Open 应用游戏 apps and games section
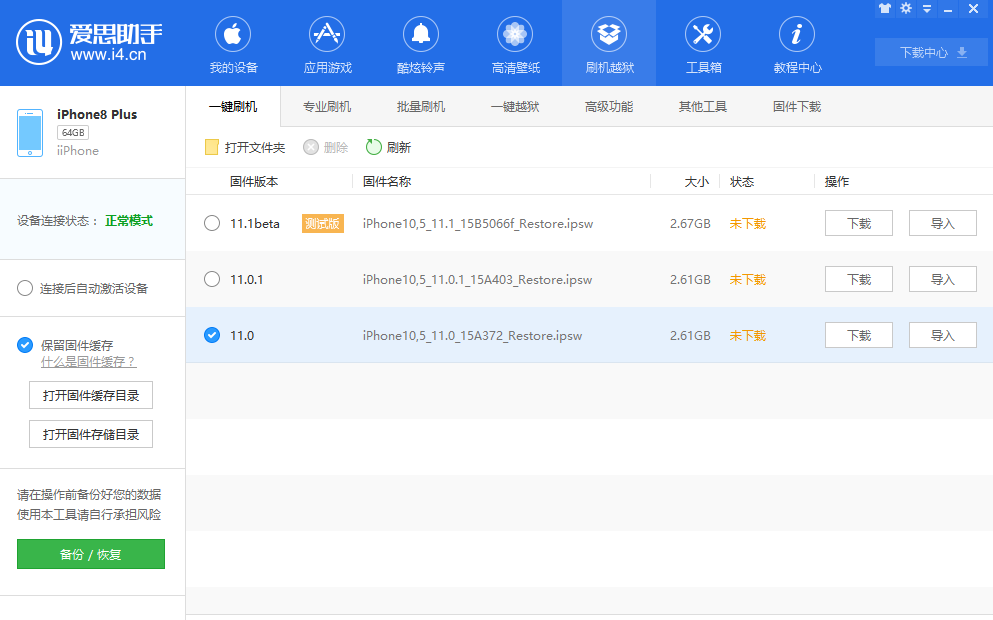This screenshot has height=620, width=993. (327, 44)
